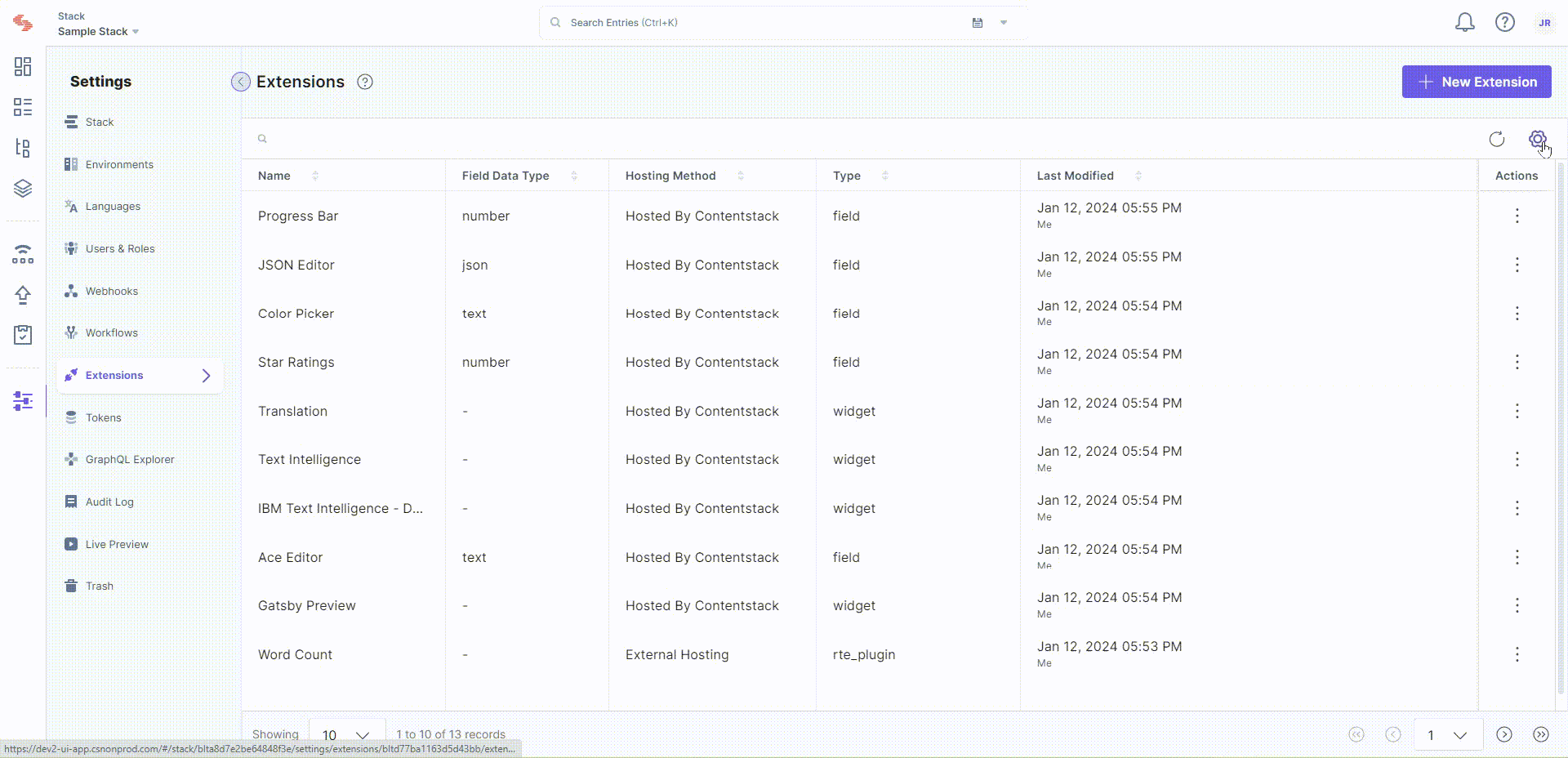Open Webhooks settings

click(140, 291)
